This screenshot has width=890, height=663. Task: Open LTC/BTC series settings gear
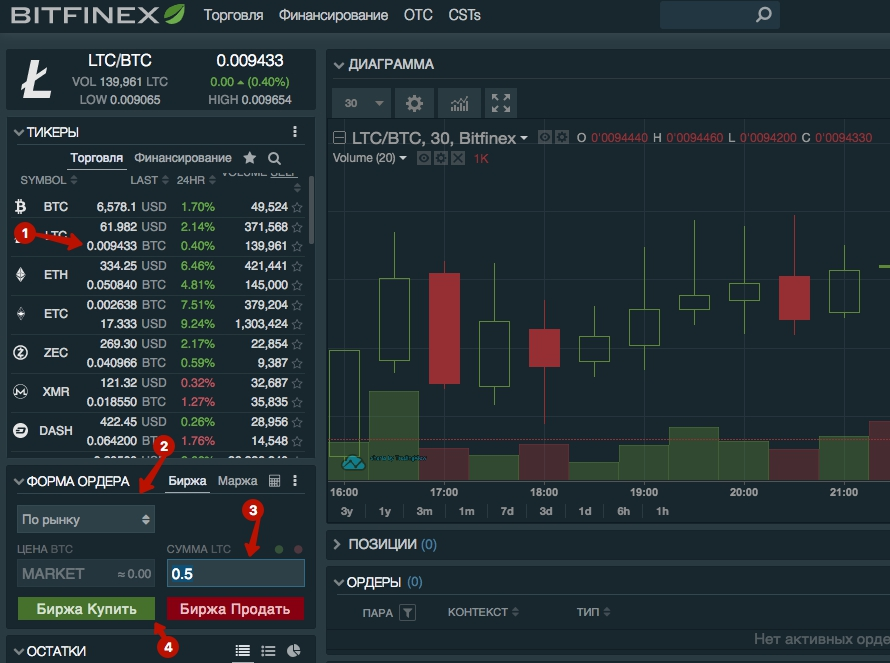tap(561, 137)
